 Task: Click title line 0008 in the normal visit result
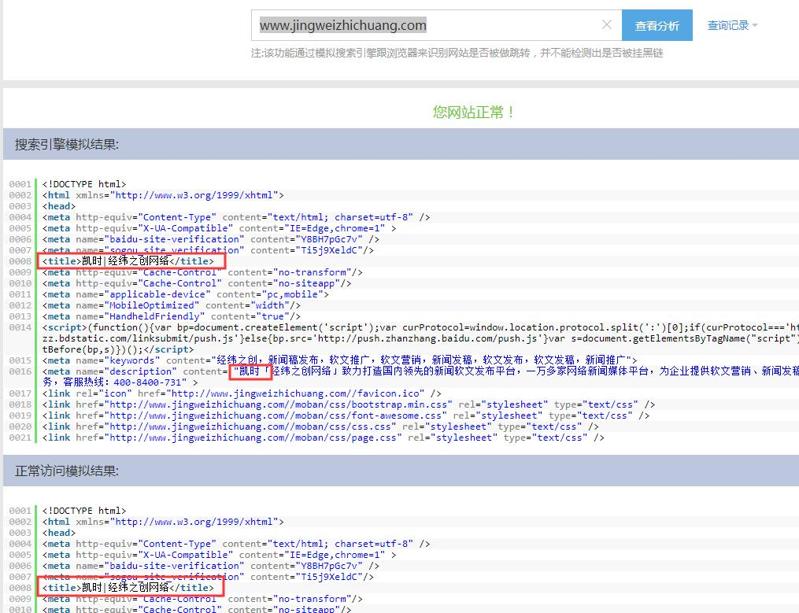click(x=128, y=588)
